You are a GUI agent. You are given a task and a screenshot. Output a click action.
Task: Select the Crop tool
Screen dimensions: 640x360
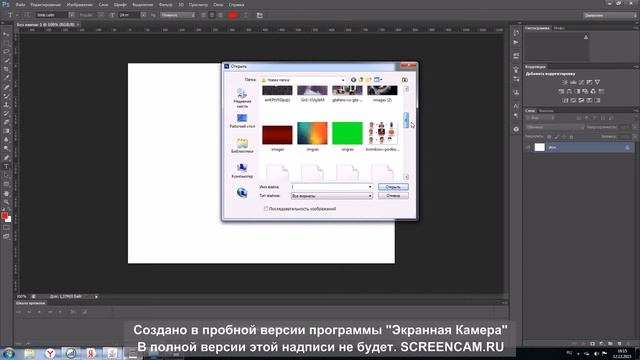tap(6, 69)
